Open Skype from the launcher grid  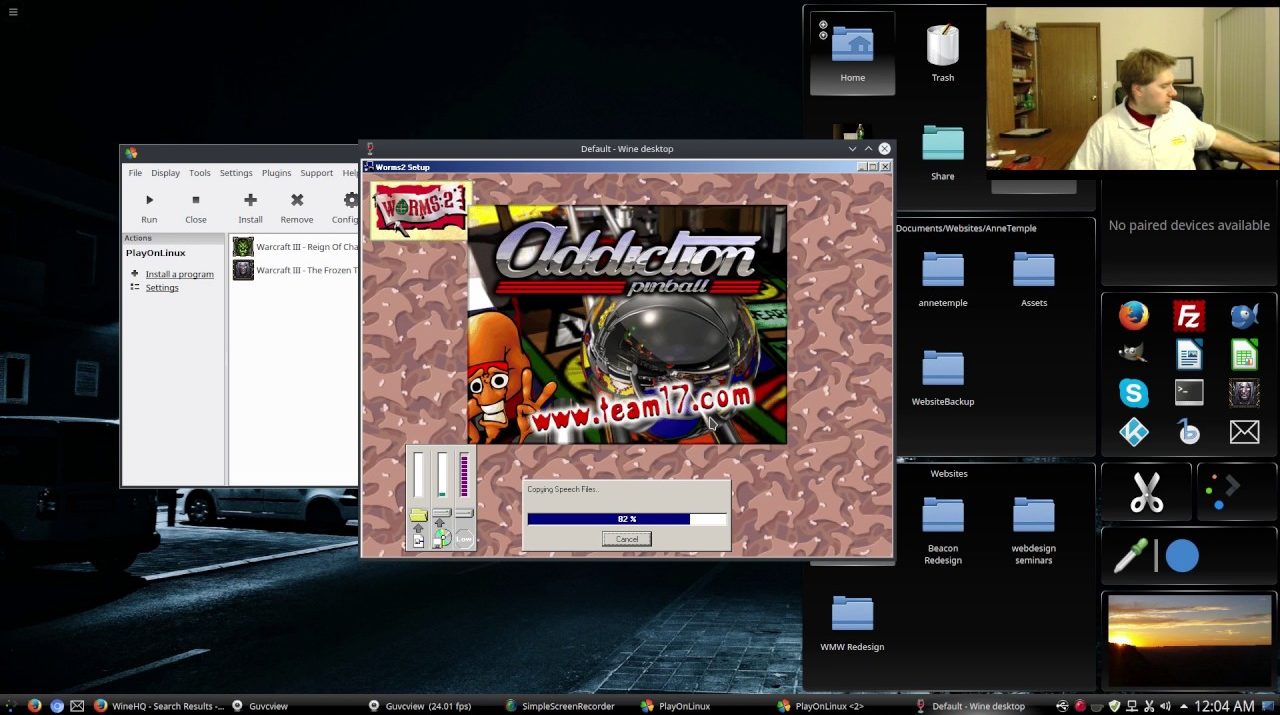click(1133, 393)
